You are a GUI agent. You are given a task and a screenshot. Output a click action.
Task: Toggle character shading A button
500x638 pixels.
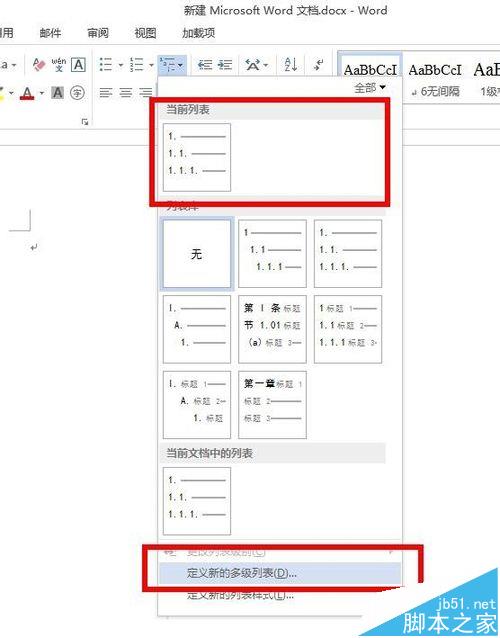point(58,93)
